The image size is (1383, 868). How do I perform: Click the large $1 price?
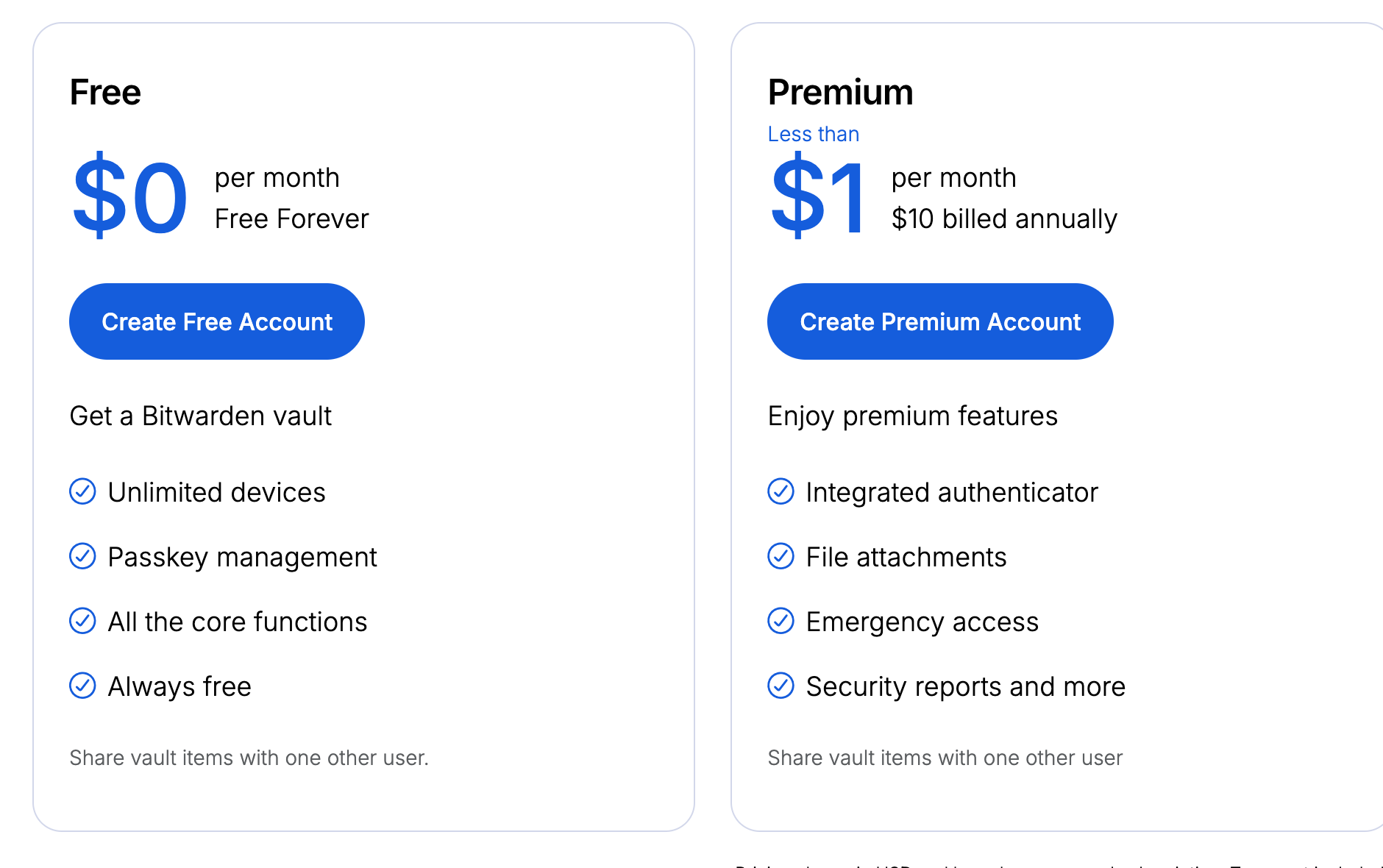click(818, 197)
